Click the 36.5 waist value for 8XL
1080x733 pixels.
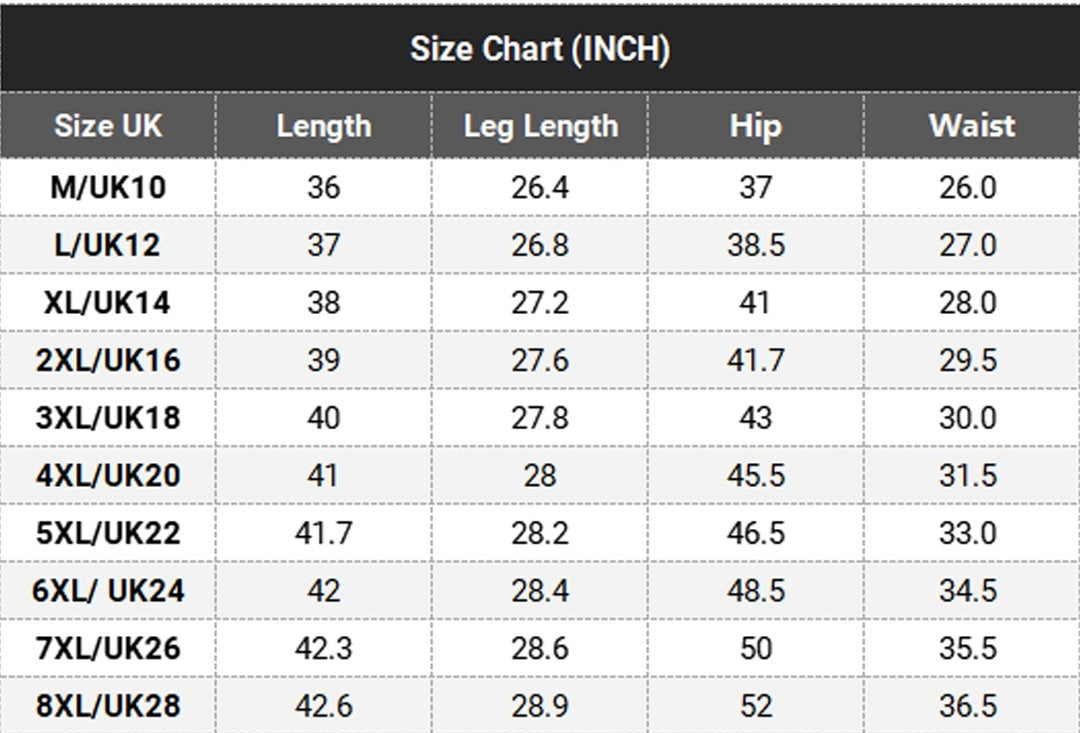[x=968, y=706]
